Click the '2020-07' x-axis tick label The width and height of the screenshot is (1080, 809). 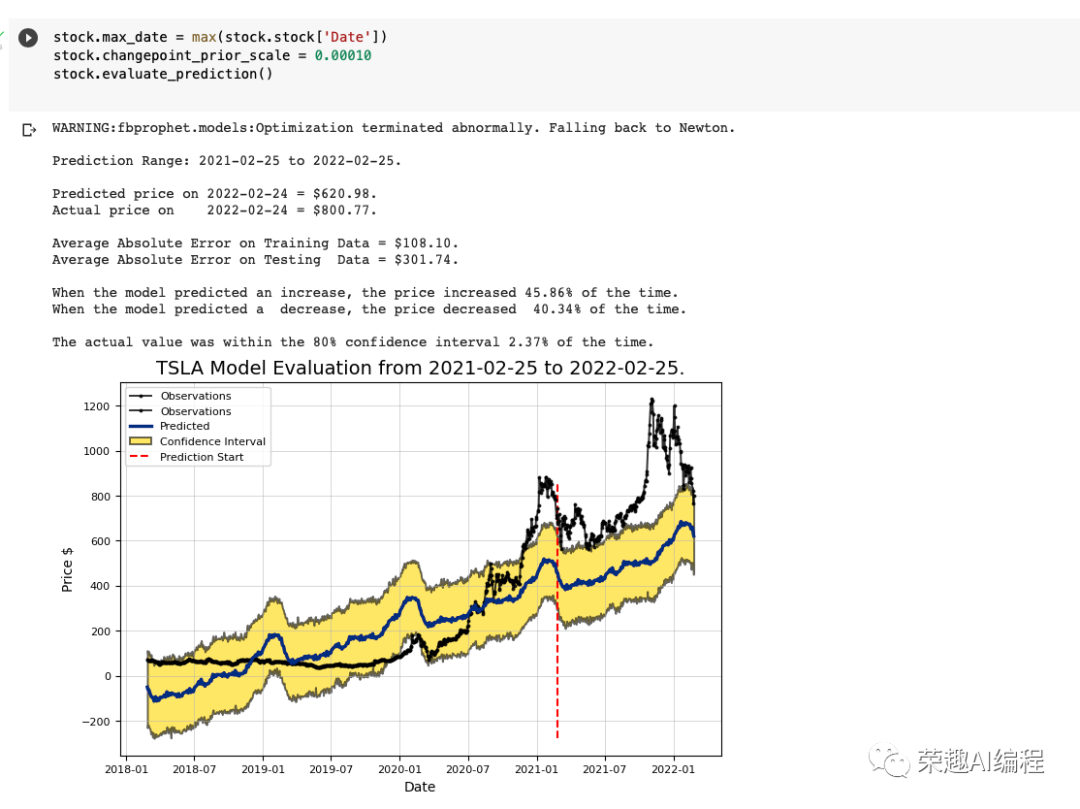coord(468,769)
